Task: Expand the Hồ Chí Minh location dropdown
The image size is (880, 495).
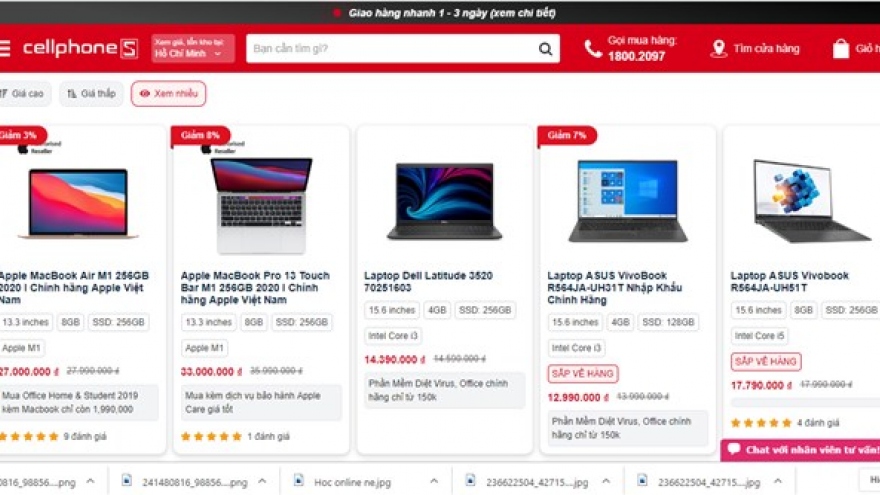Action: pos(193,48)
